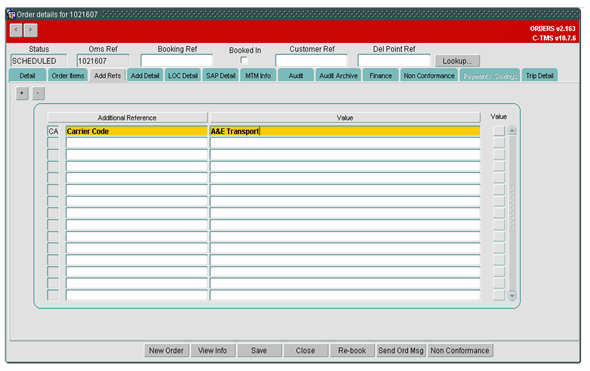
Task: Click the wide Value column header
Action: pos(345,118)
